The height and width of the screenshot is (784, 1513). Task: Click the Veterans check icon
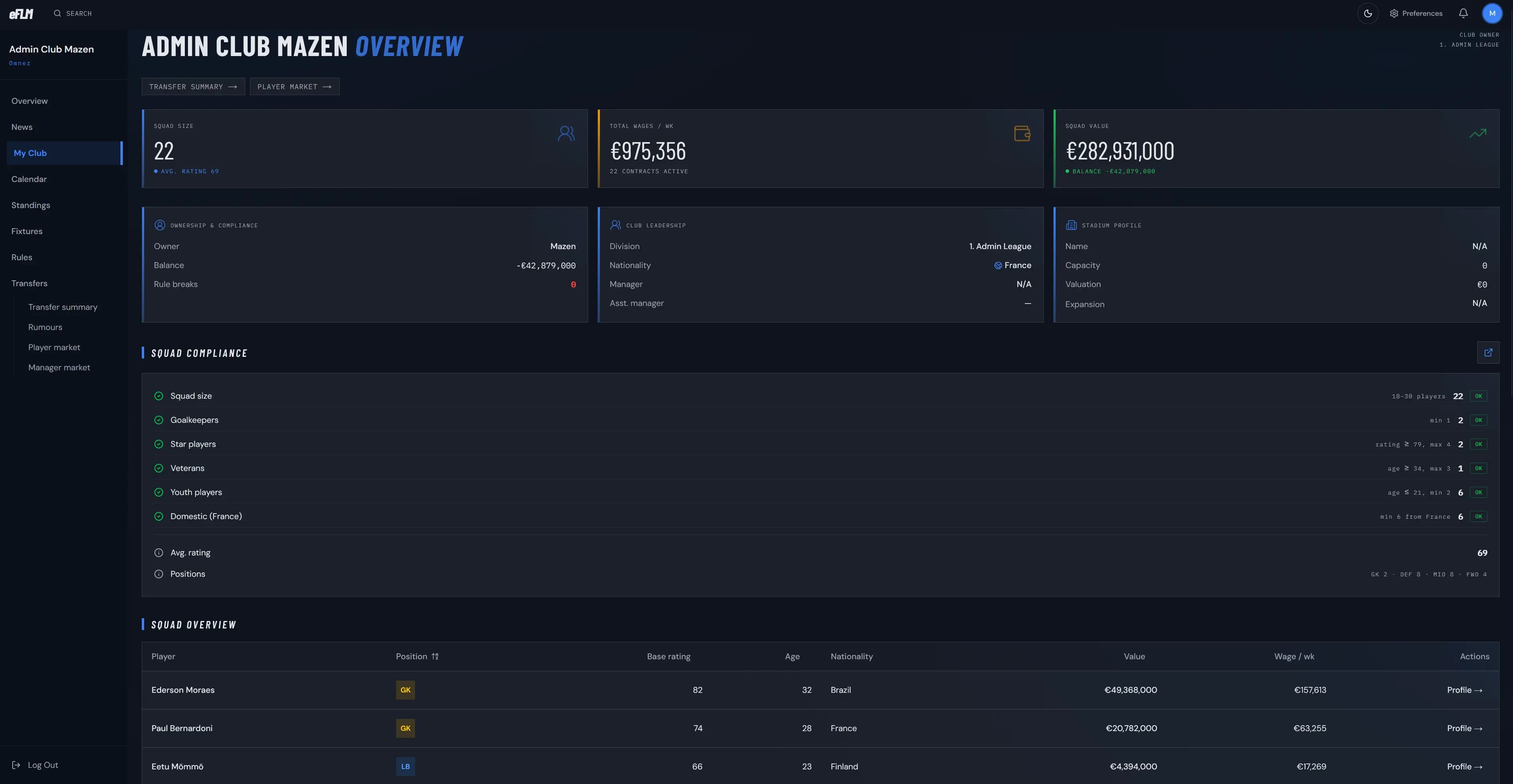pyautogui.click(x=159, y=468)
